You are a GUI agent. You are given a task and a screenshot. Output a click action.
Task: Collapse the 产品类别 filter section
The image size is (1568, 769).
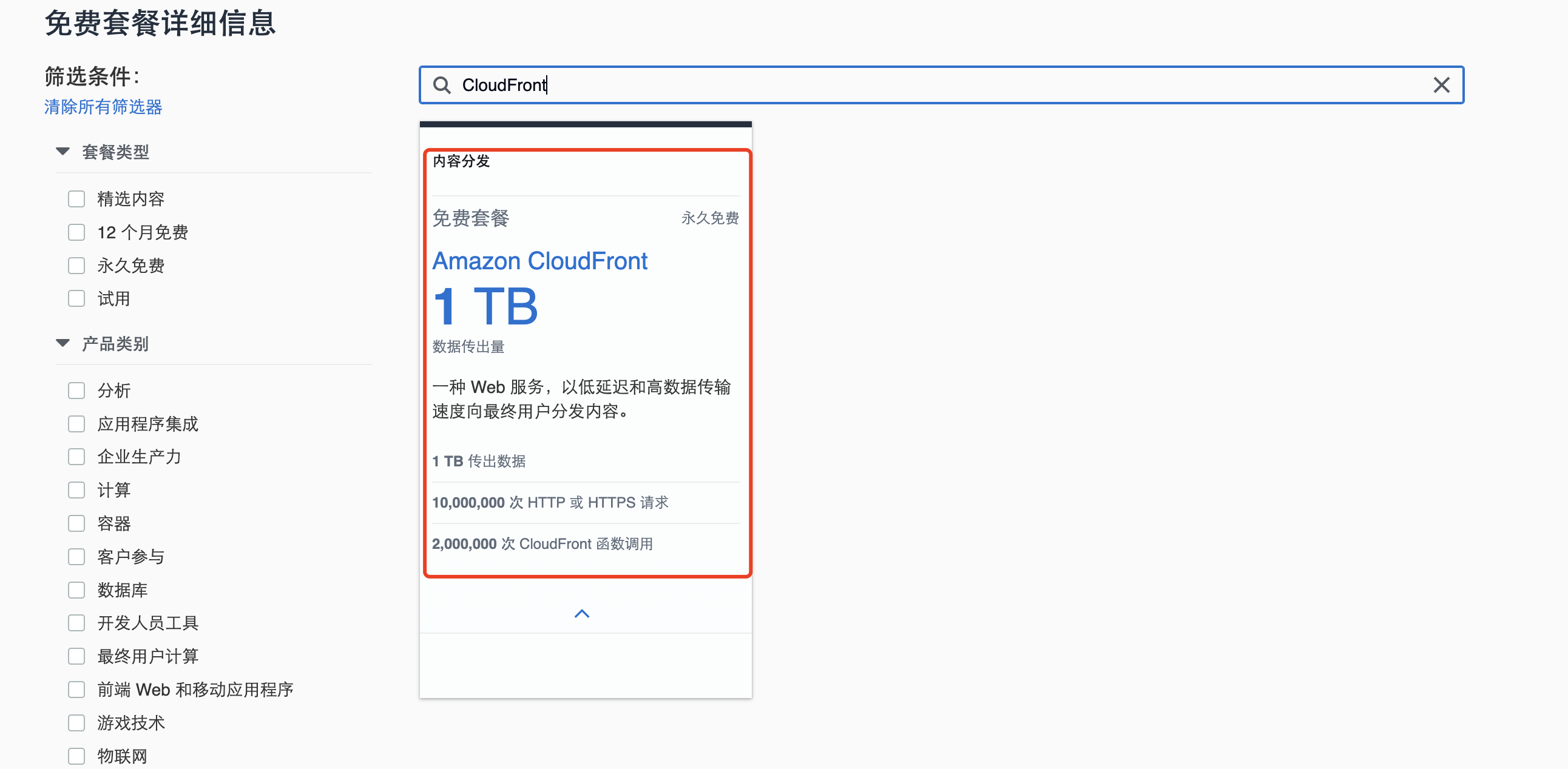[63, 344]
